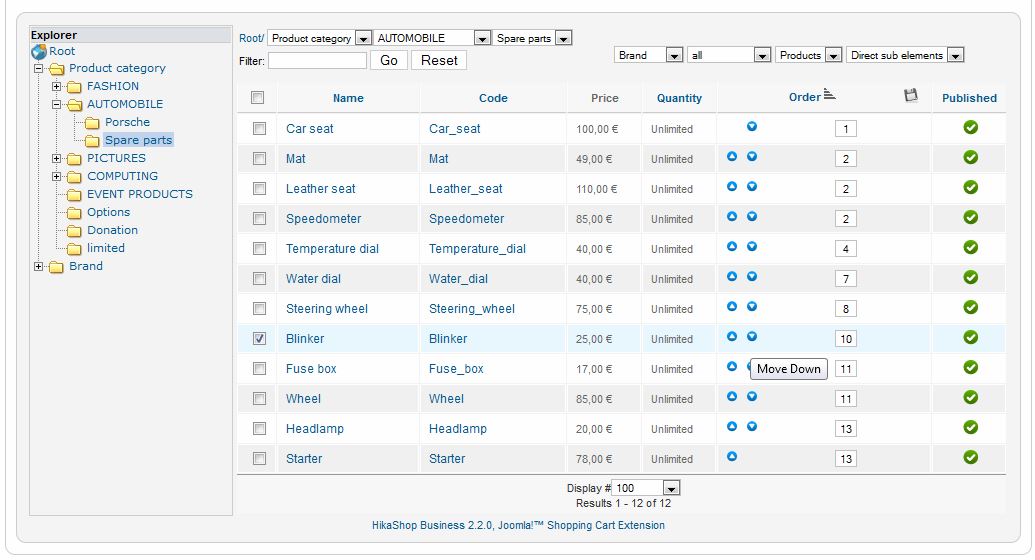Sort the table by Quantity column
Image resolution: width=1035 pixels, height=560 pixels.
[x=679, y=98]
